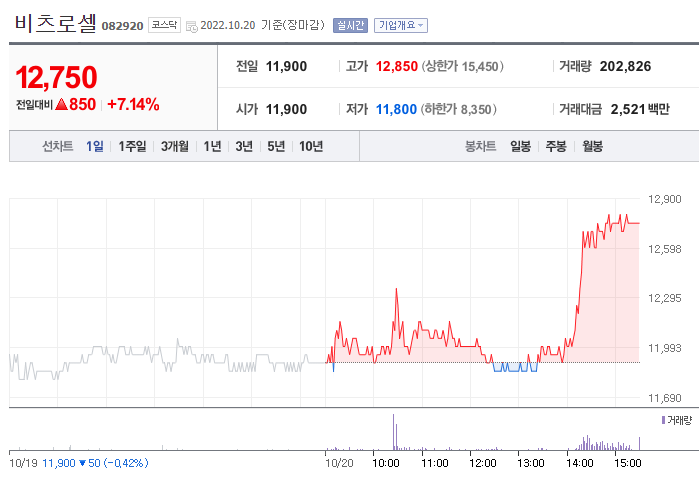The height and width of the screenshot is (483, 699).
Task: Show the 10년 line chart
Action: (x=311, y=146)
